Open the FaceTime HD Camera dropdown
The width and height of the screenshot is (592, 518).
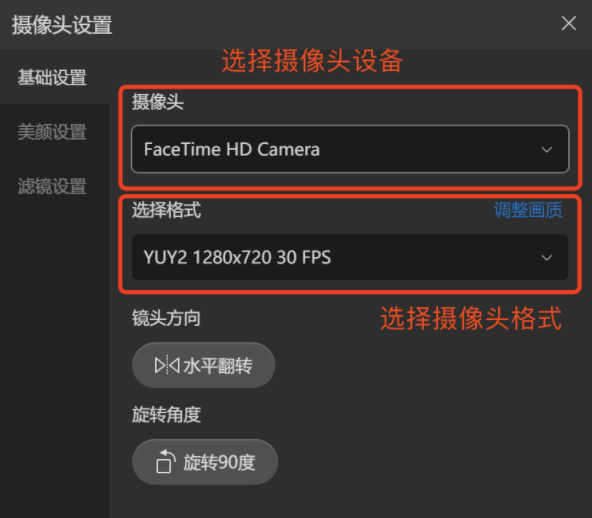click(350, 149)
